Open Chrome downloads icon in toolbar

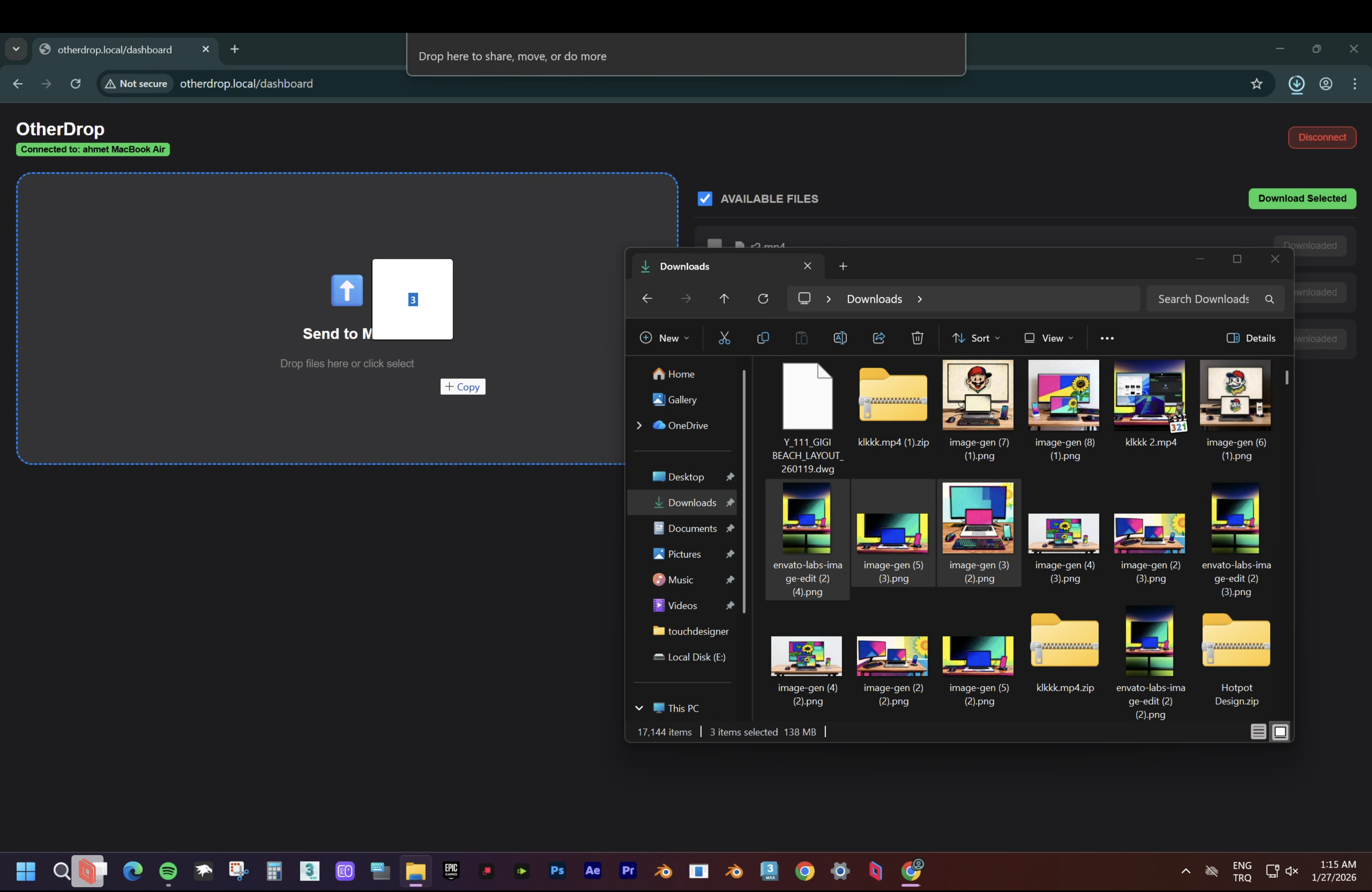(1297, 83)
